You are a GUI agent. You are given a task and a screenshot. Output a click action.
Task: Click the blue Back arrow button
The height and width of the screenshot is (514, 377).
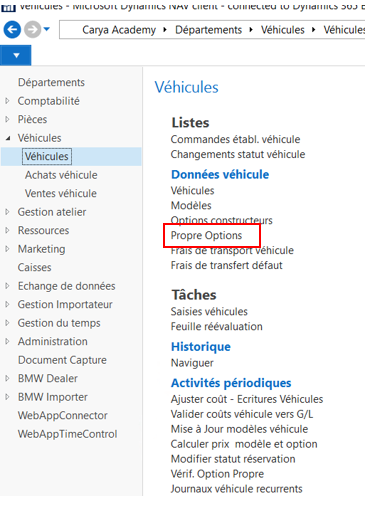click(x=12, y=30)
